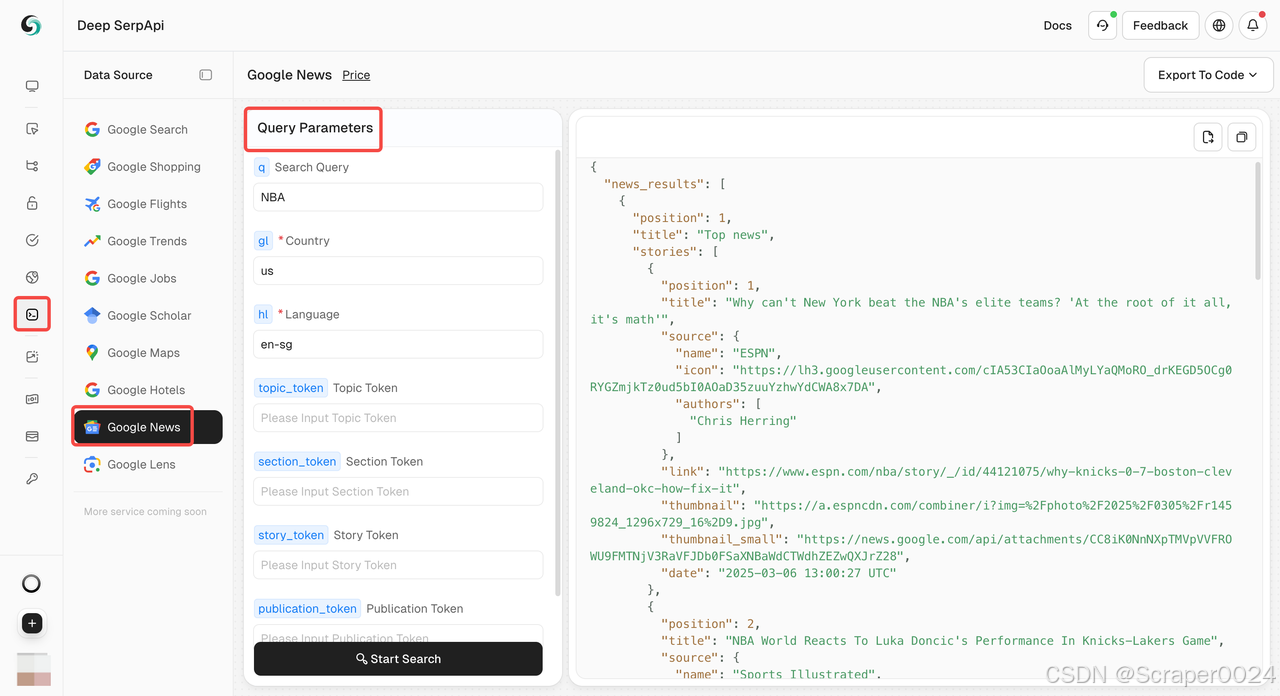Click the section_token parameter tag
This screenshot has height=696, width=1280.
[x=297, y=461]
